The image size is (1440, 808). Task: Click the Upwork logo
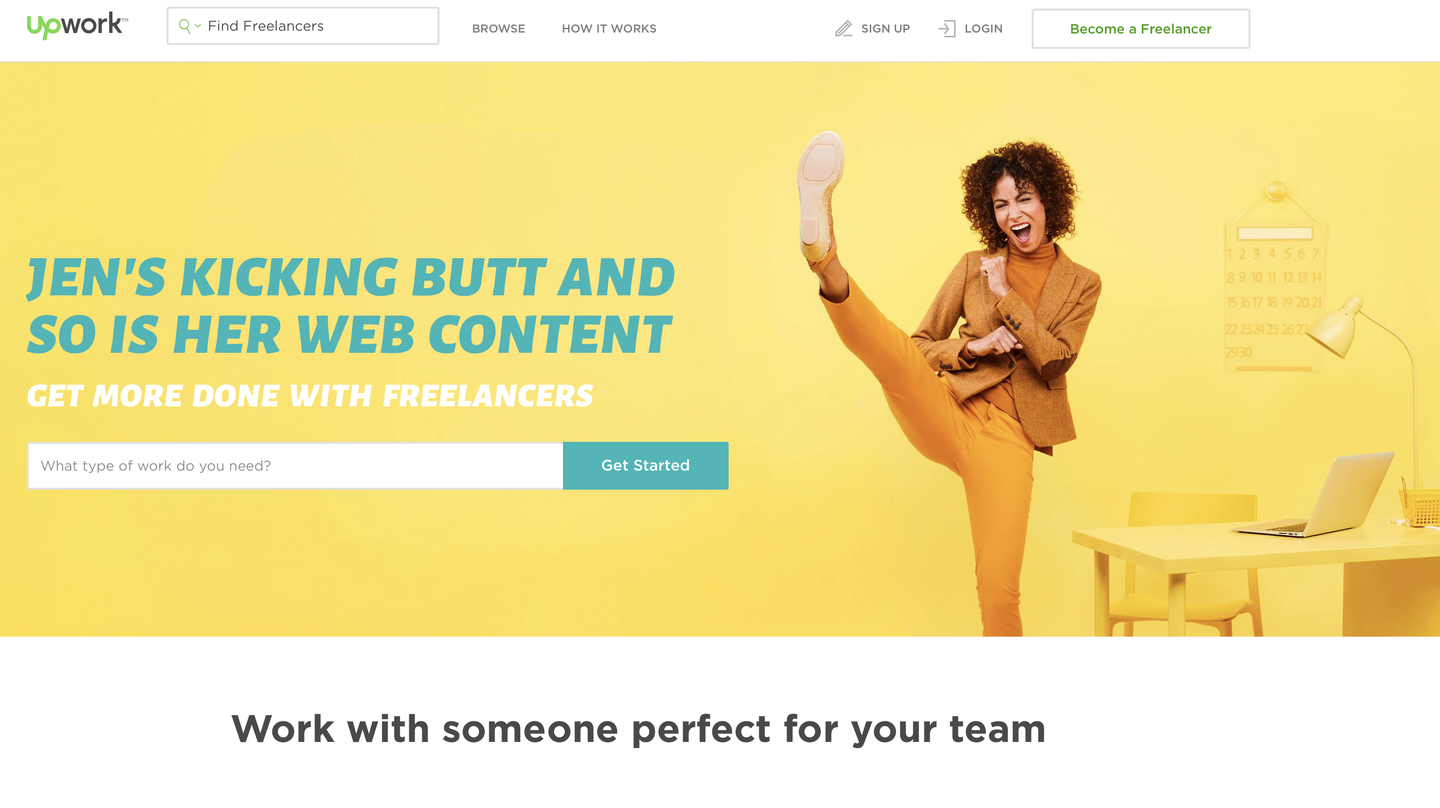(76, 26)
